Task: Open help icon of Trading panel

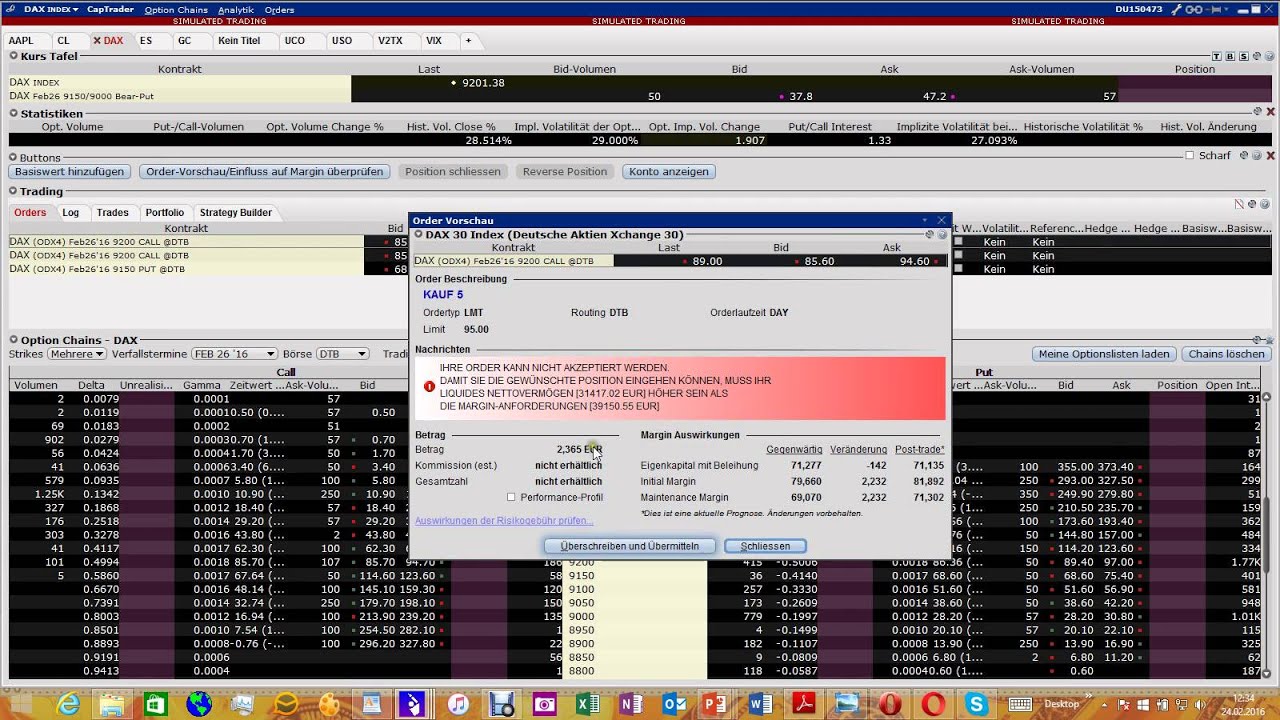Action: (x=1265, y=204)
